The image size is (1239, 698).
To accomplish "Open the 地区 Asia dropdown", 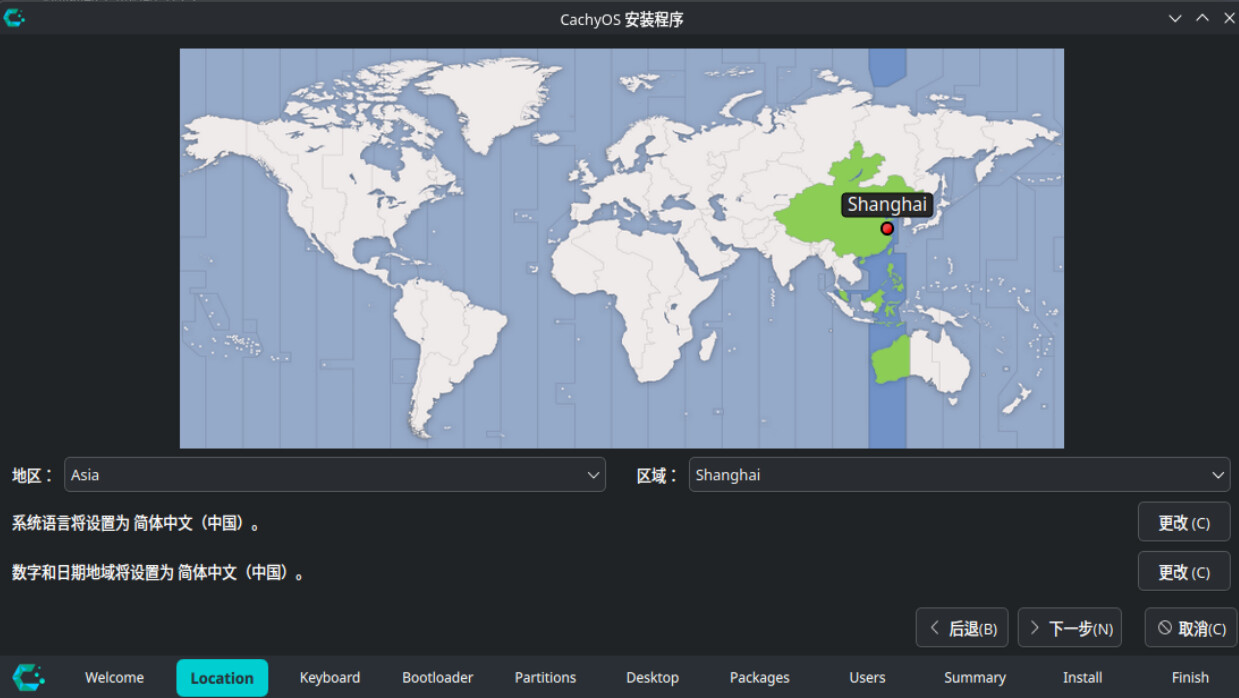I will (x=335, y=475).
